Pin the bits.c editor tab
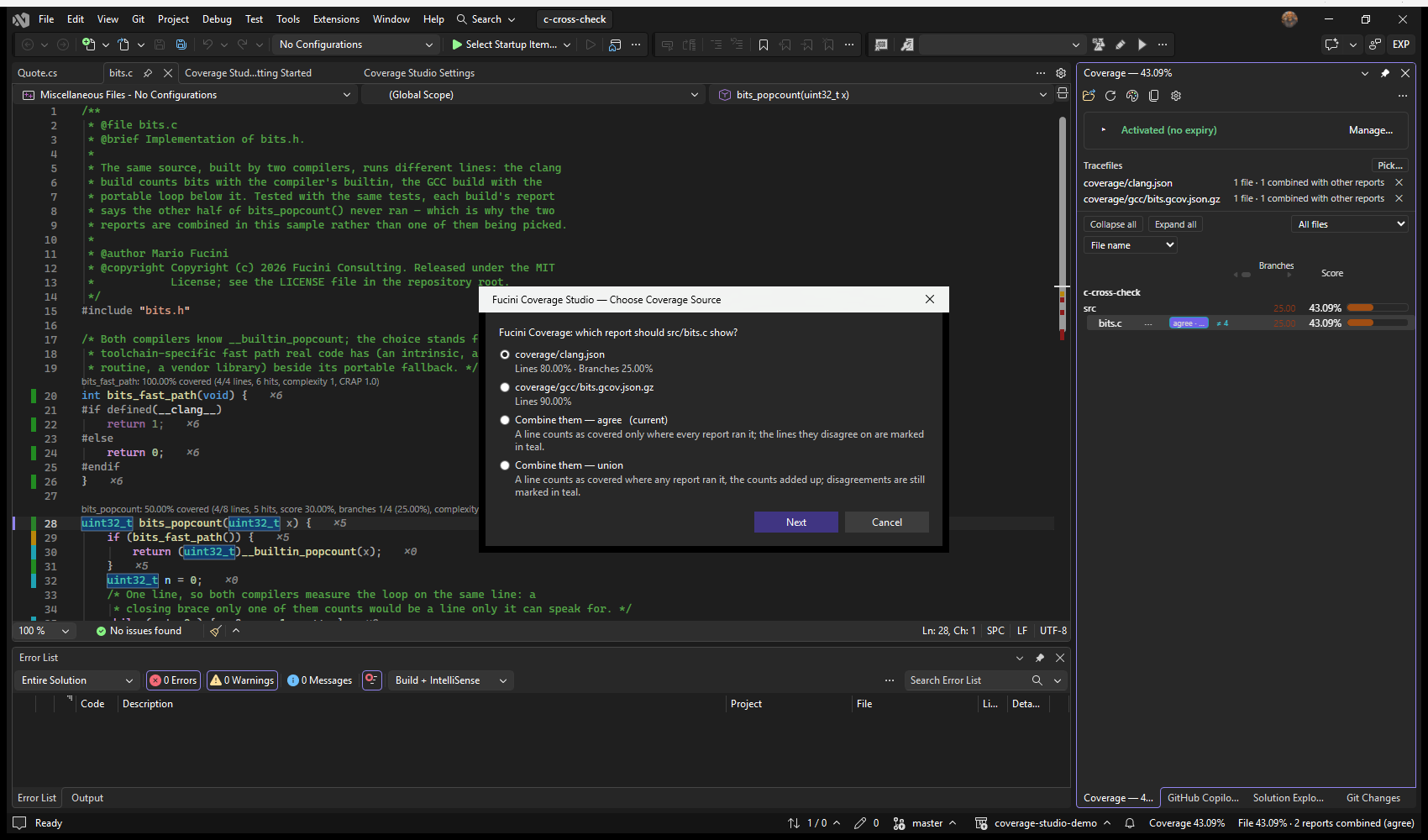 tap(148, 73)
